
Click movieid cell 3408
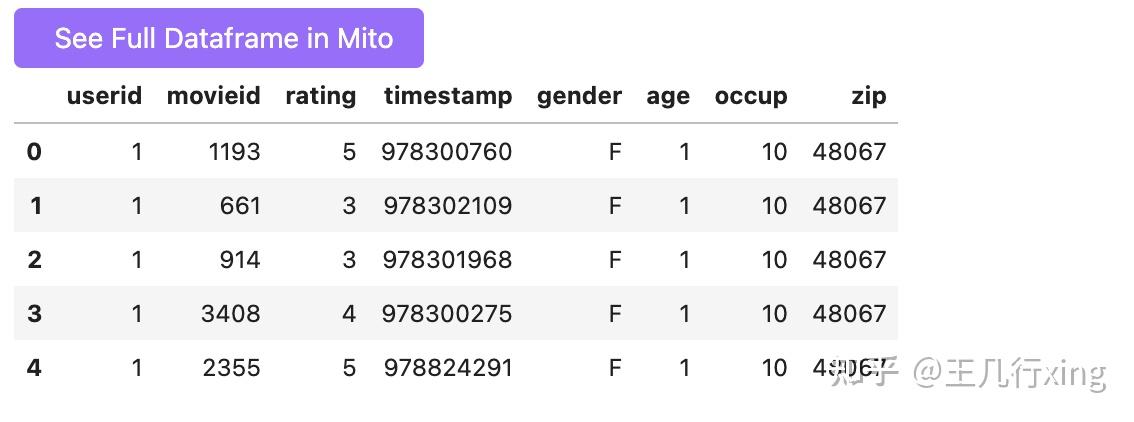(230, 314)
